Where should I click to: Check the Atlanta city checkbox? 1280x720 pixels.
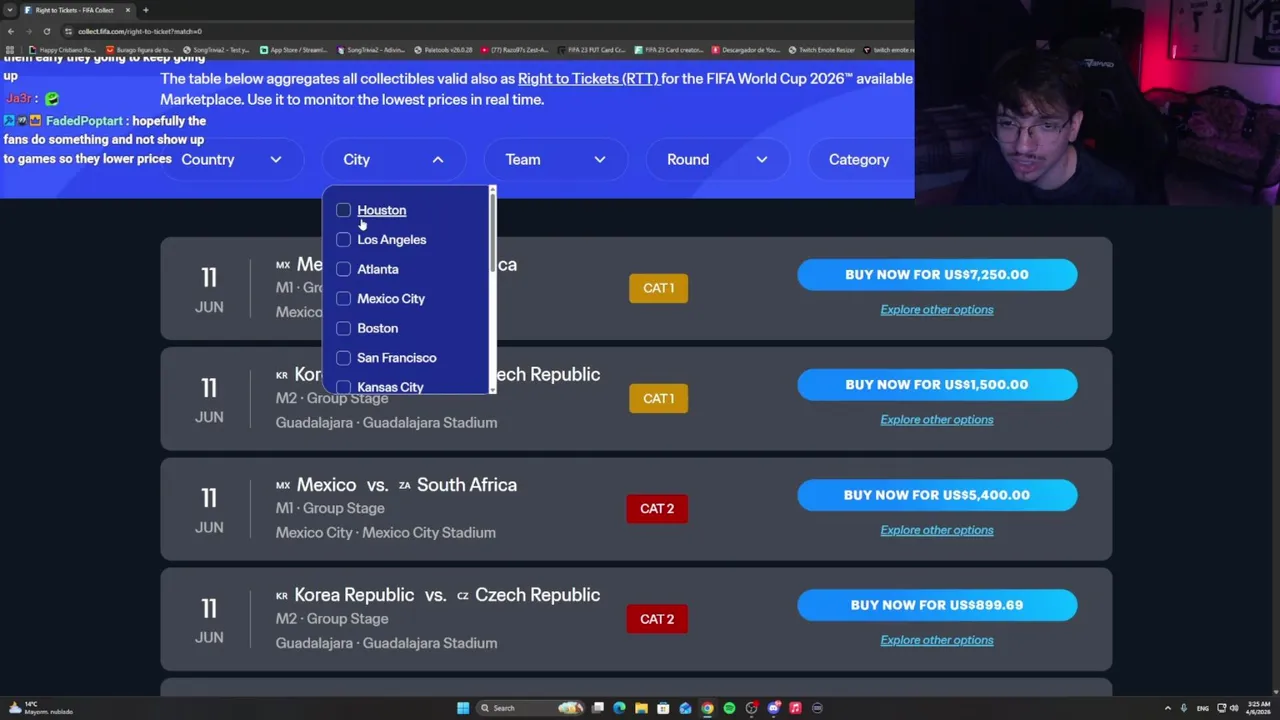click(343, 269)
